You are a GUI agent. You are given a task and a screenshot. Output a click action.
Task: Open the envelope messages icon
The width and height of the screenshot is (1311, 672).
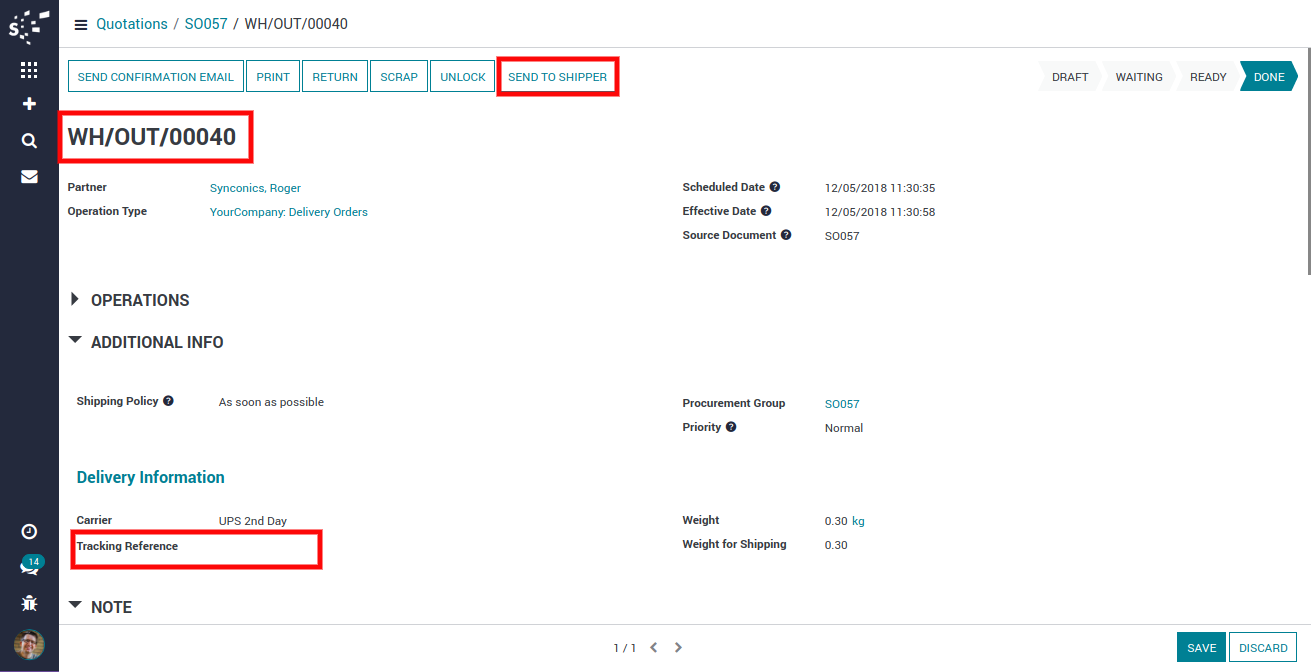(x=29, y=176)
